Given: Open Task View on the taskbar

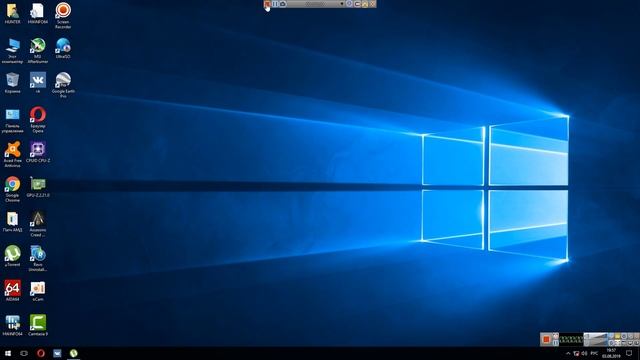Looking at the screenshot, I should tap(24, 353).
